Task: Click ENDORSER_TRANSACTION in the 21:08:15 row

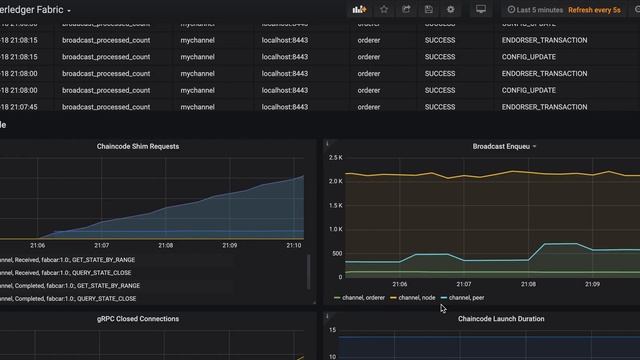Action: click(544, 40)
